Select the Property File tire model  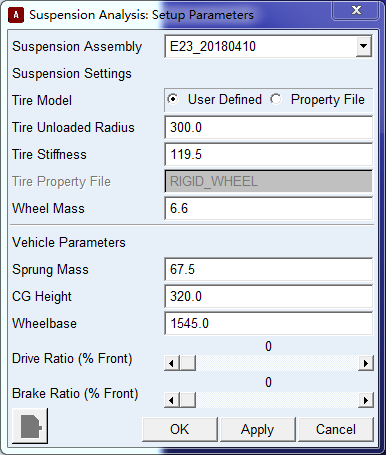click(x=318, y=99)
